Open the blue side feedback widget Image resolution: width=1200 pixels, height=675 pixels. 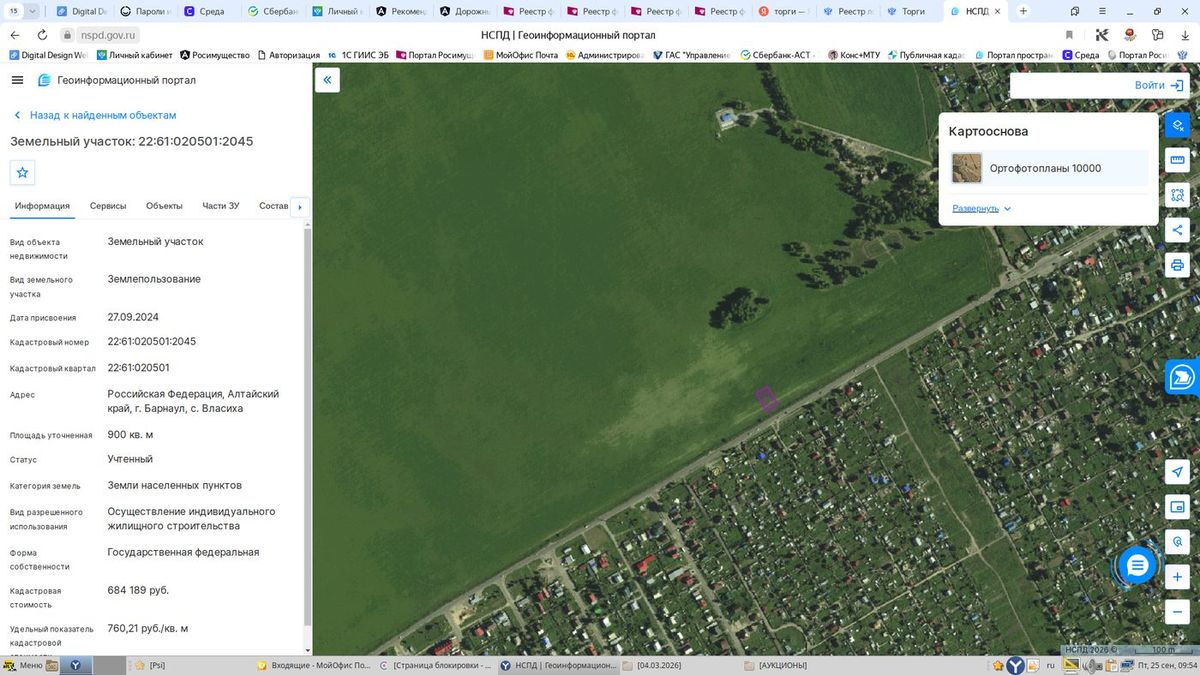pos(1183,376)
